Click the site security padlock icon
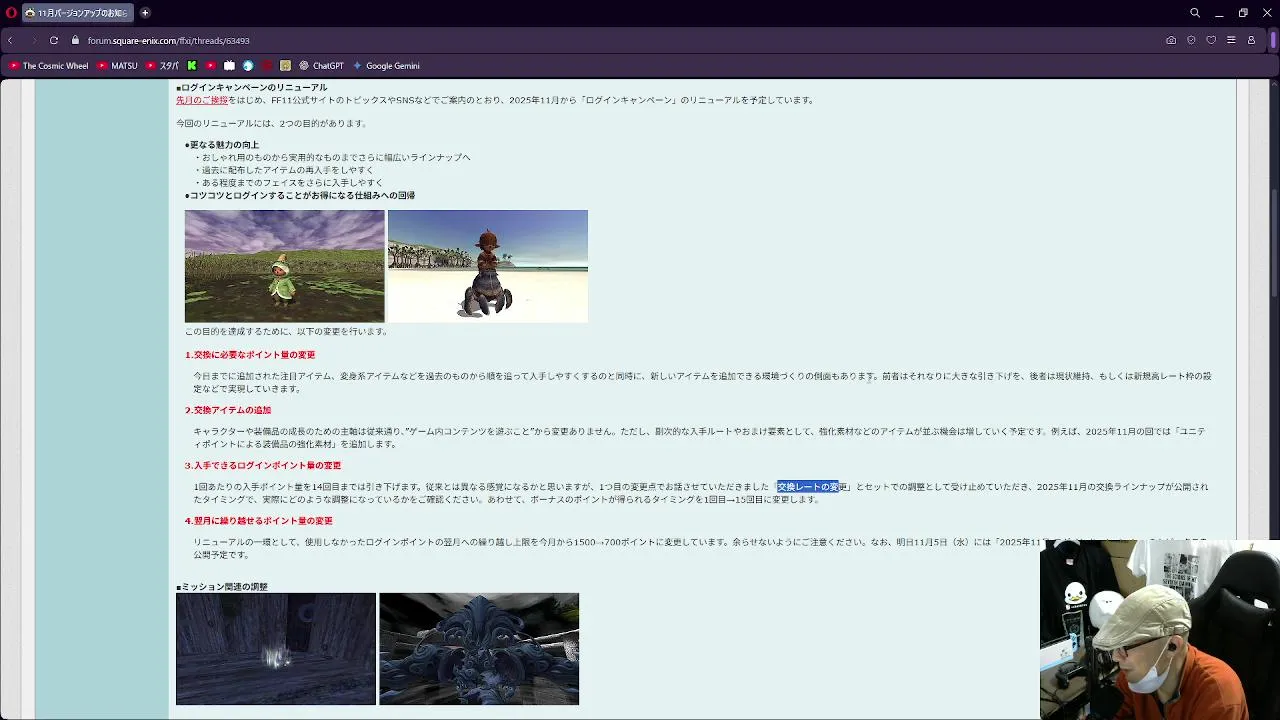Screen dimensions: 1280x720 (x=75, y=40)
